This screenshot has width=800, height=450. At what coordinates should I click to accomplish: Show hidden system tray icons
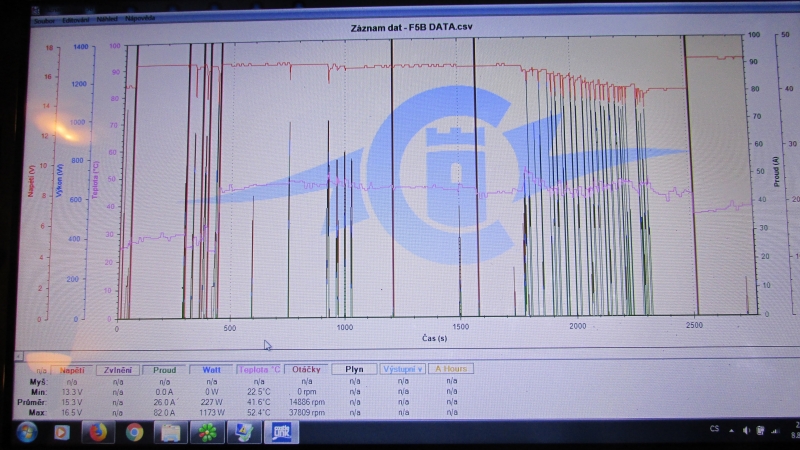(733, 430)
